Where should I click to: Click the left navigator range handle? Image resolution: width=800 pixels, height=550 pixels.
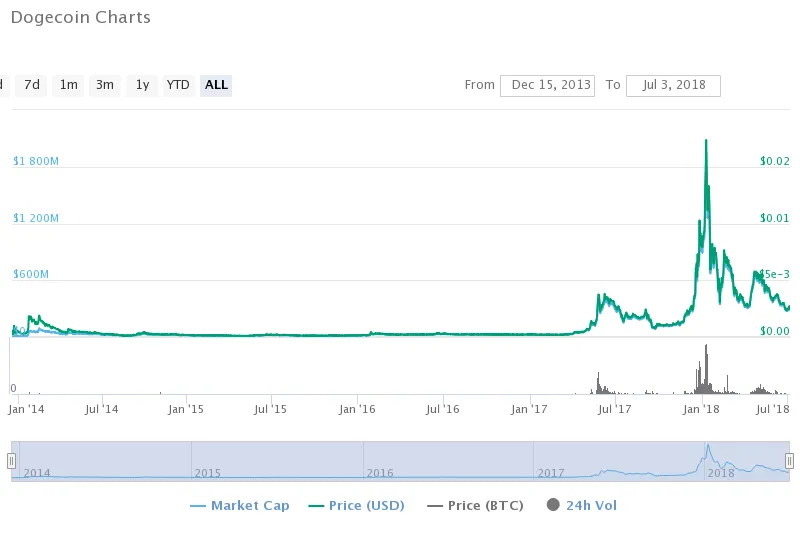point(11,461)
